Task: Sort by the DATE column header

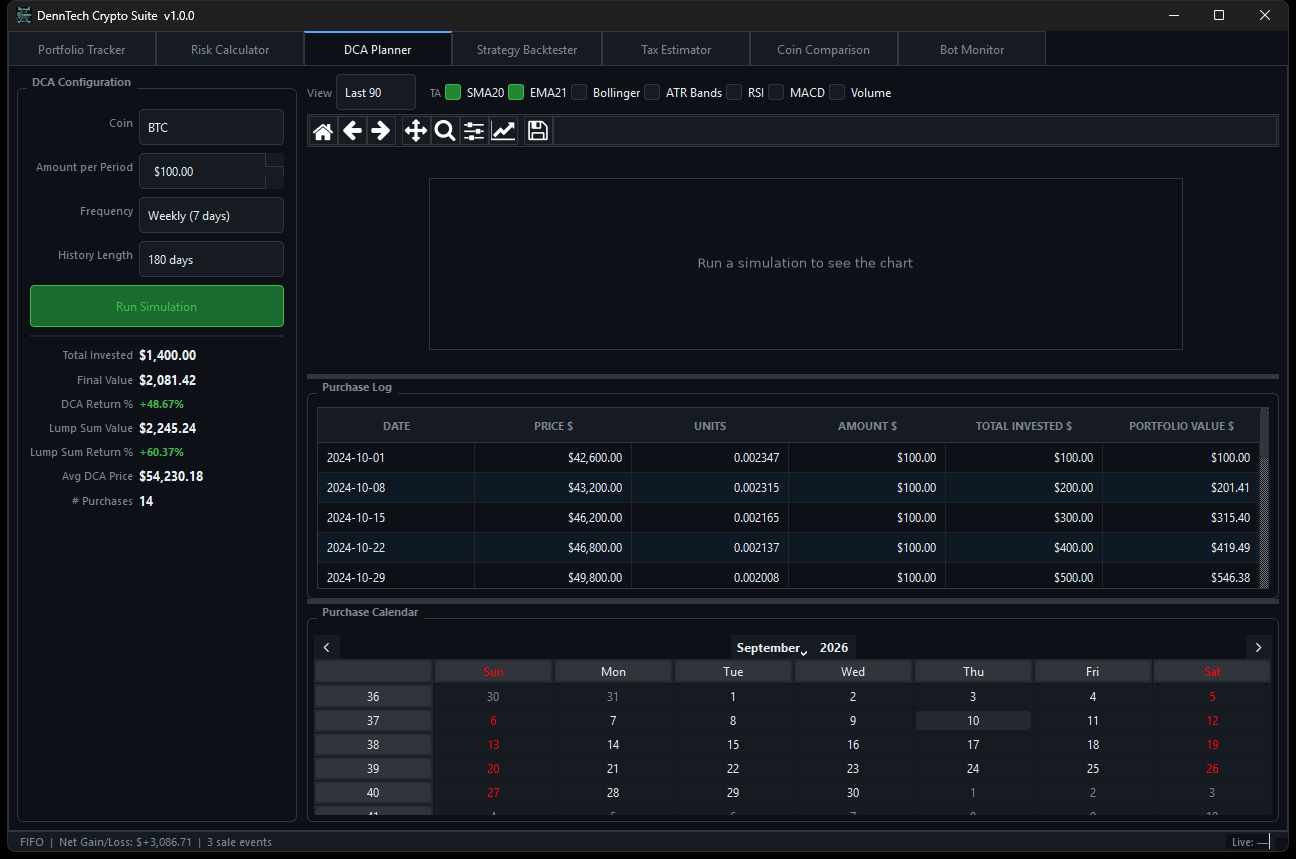Action: click(396, 425)
